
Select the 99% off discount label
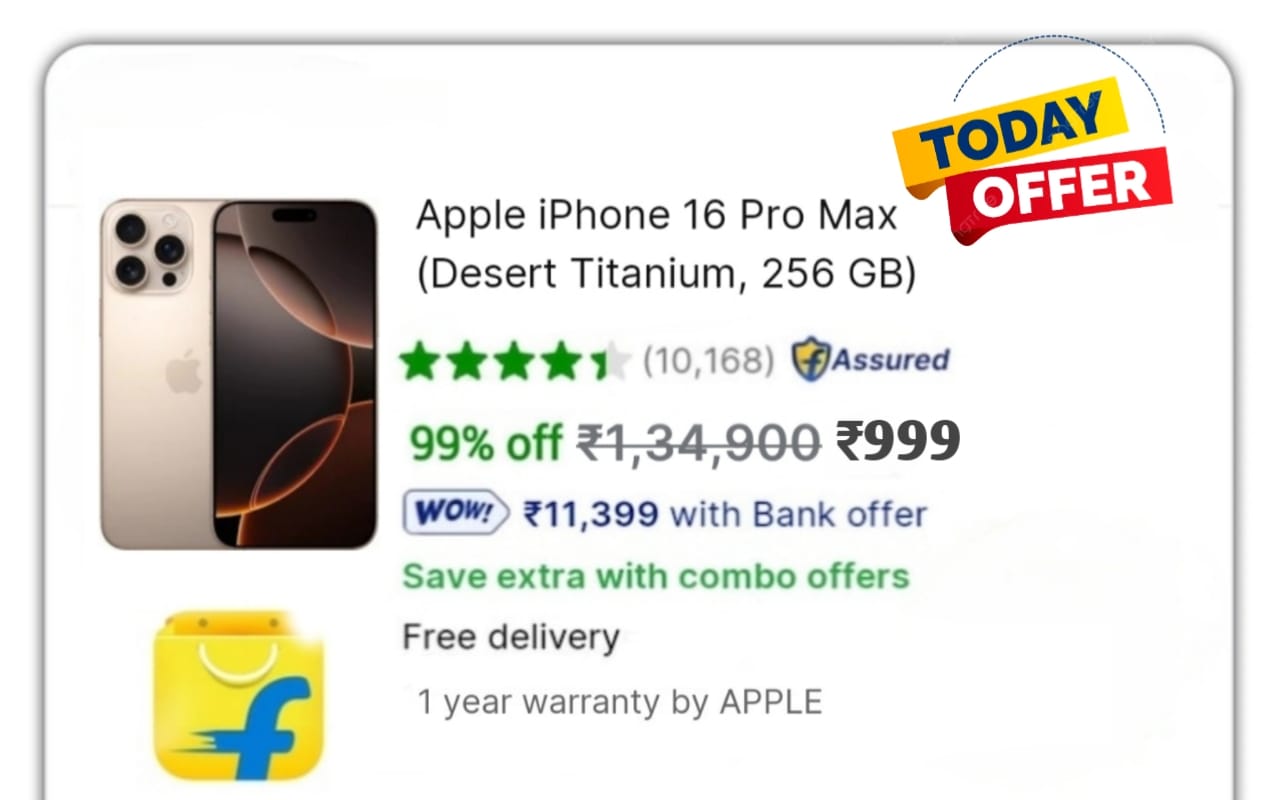485,442
